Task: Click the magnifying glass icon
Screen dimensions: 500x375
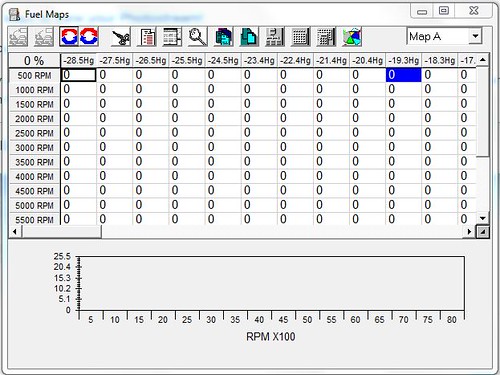Action: [x=197, y=37]
